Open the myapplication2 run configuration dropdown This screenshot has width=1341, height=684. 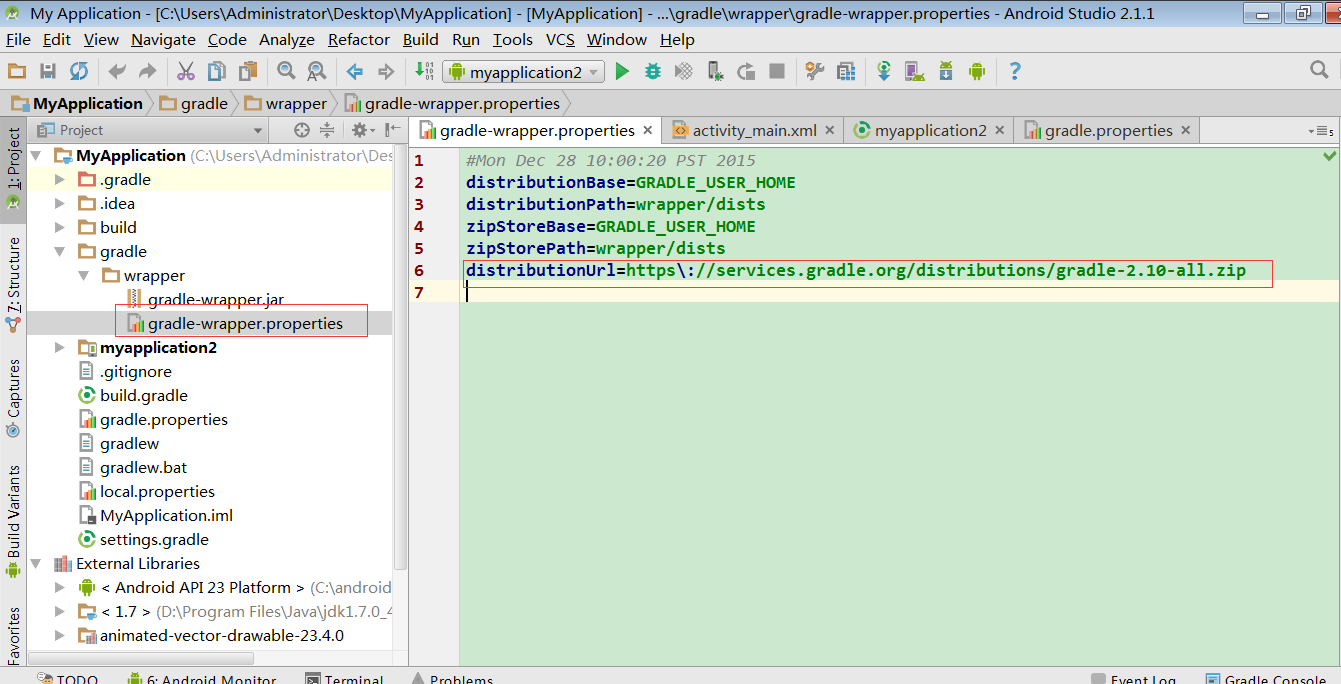tap(524, 72)
